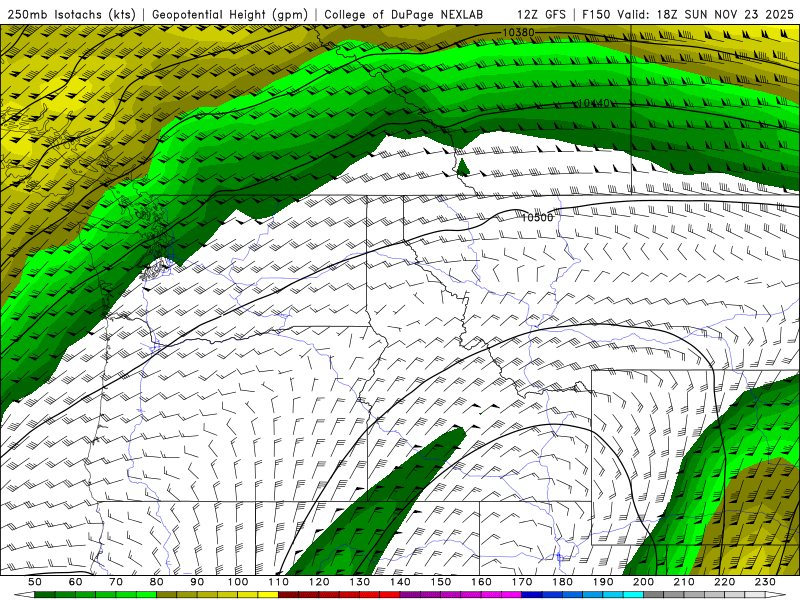Screen dimensions: 800x600
Task: Select the '12Z GFS' model run label
Action: [x=541, y=14]
